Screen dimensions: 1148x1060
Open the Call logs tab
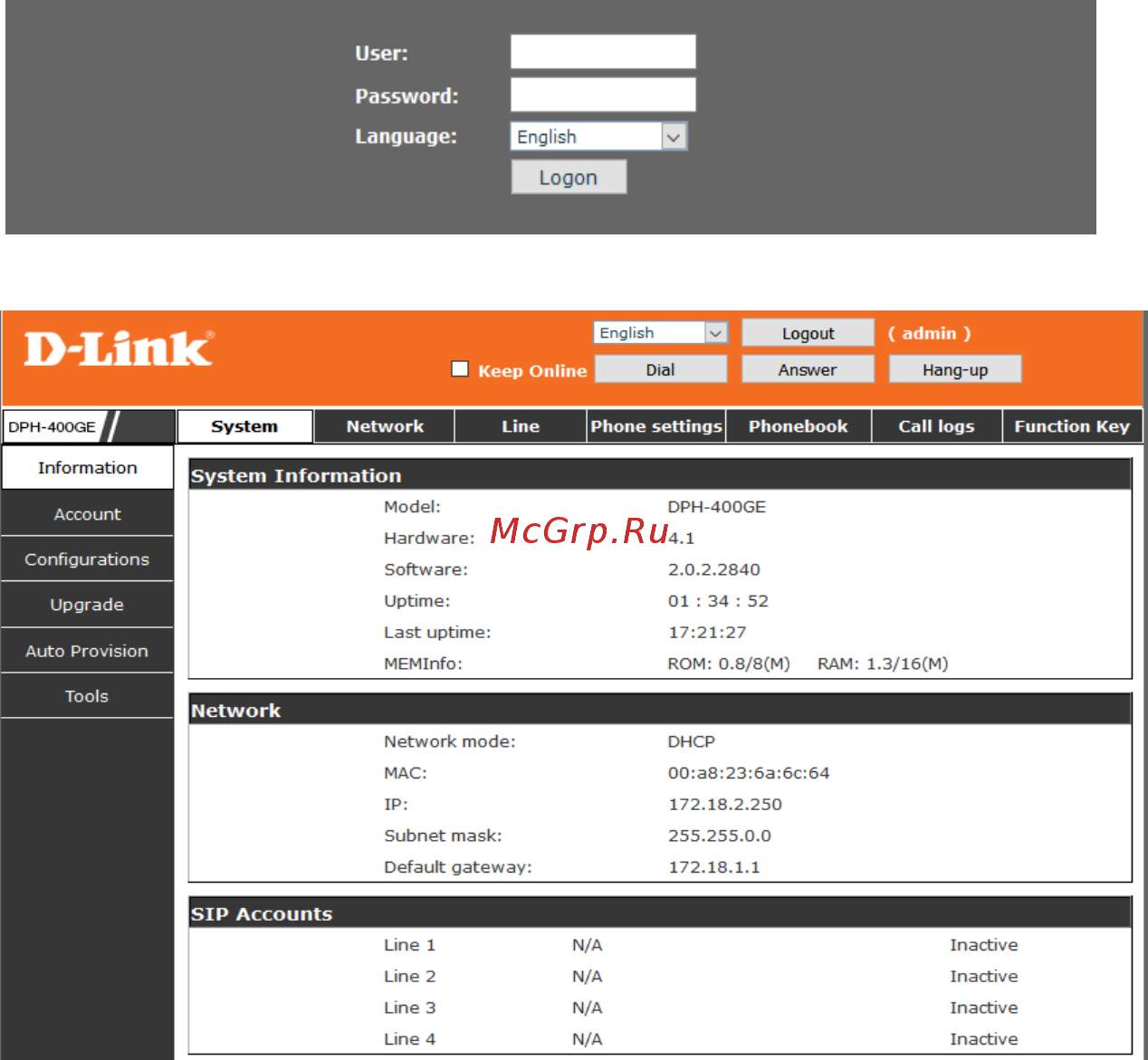936,426
